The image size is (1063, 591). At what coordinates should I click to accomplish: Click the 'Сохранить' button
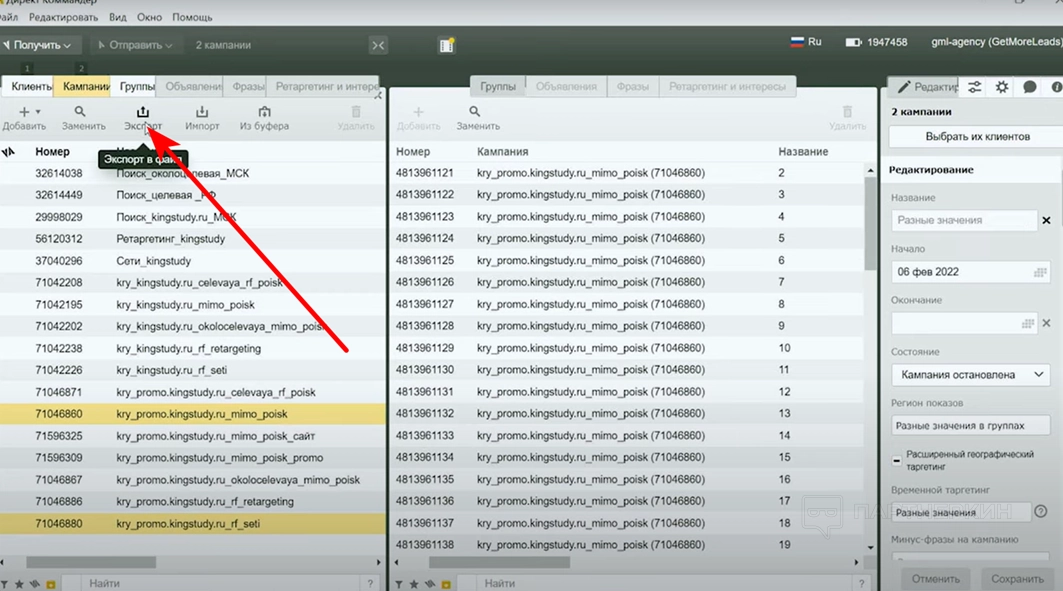[x=1017, y=578]
